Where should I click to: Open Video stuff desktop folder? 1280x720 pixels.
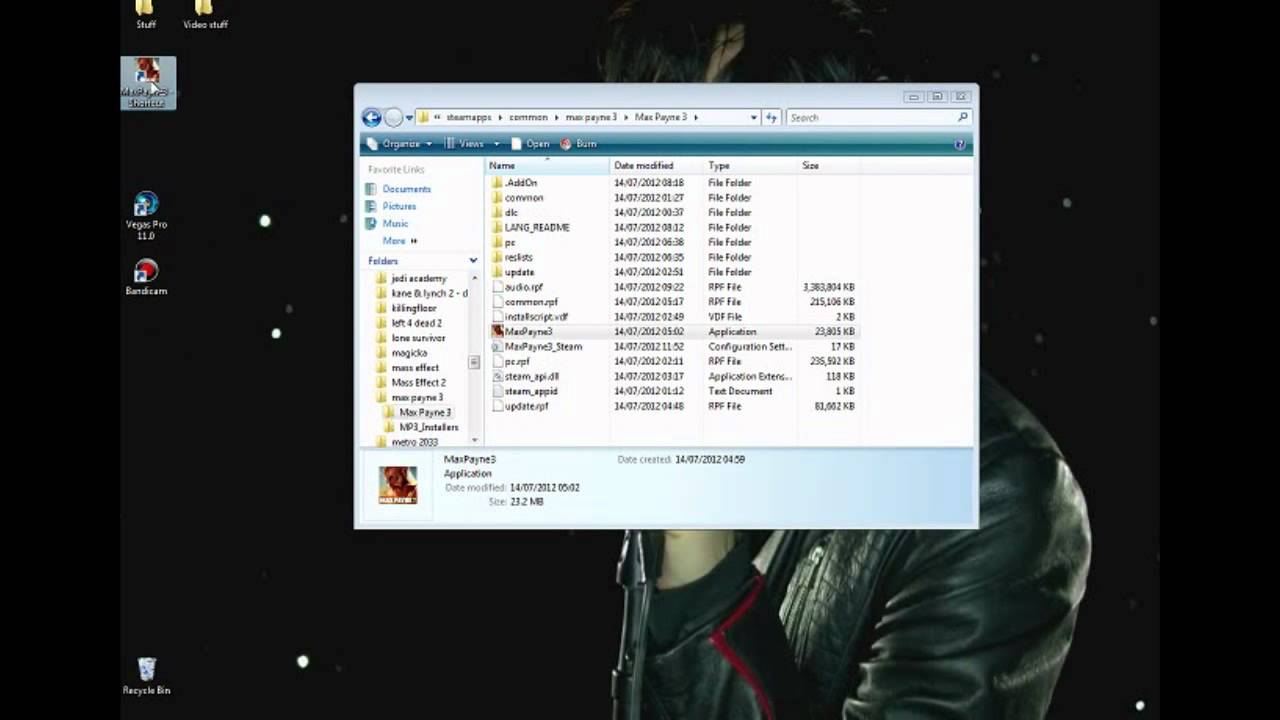[205, 15]
